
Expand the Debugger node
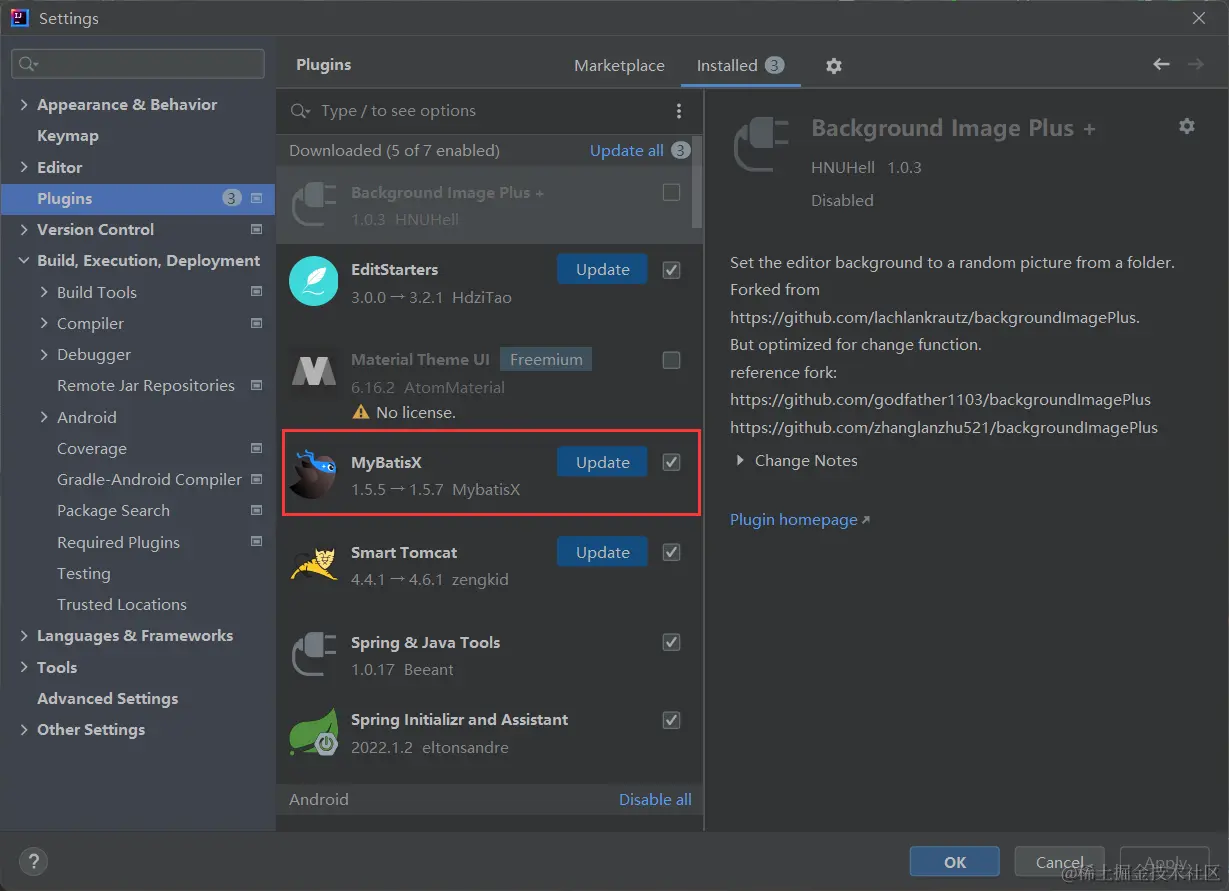tap(44, 355)
